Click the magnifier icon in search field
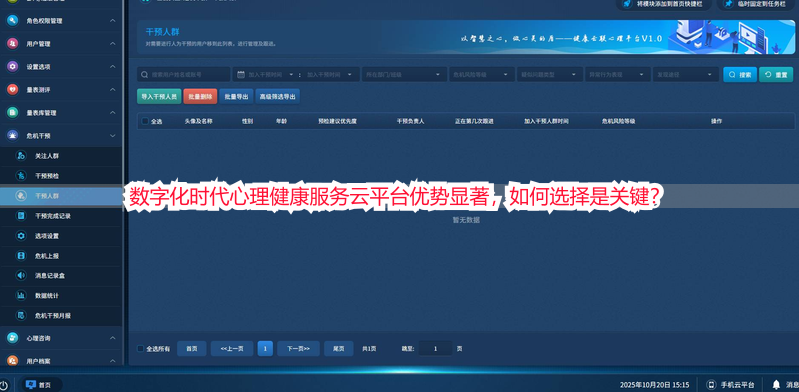The width and height of the screenshot is (799, 392). 145,74
